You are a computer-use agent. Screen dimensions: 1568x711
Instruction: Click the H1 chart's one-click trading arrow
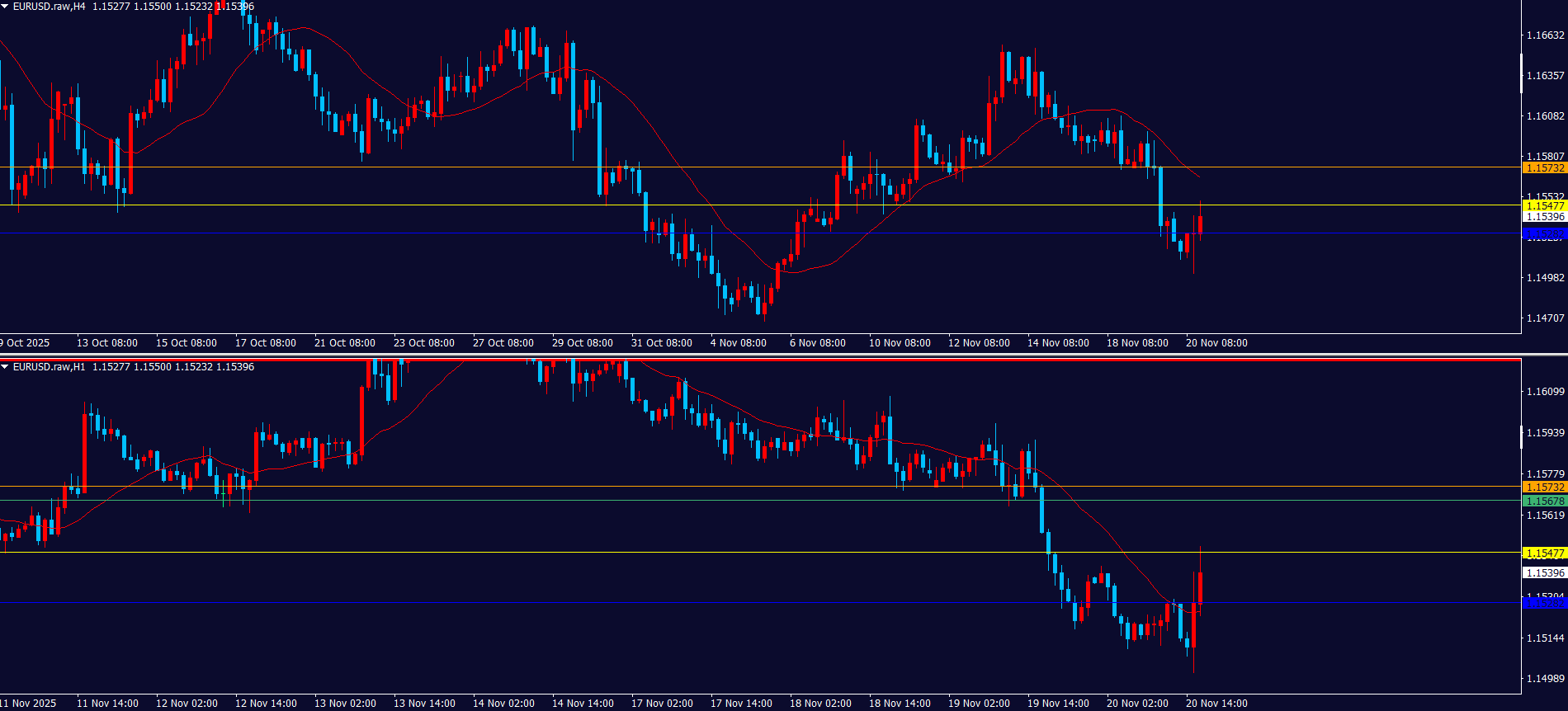click(x=5, y=367)
